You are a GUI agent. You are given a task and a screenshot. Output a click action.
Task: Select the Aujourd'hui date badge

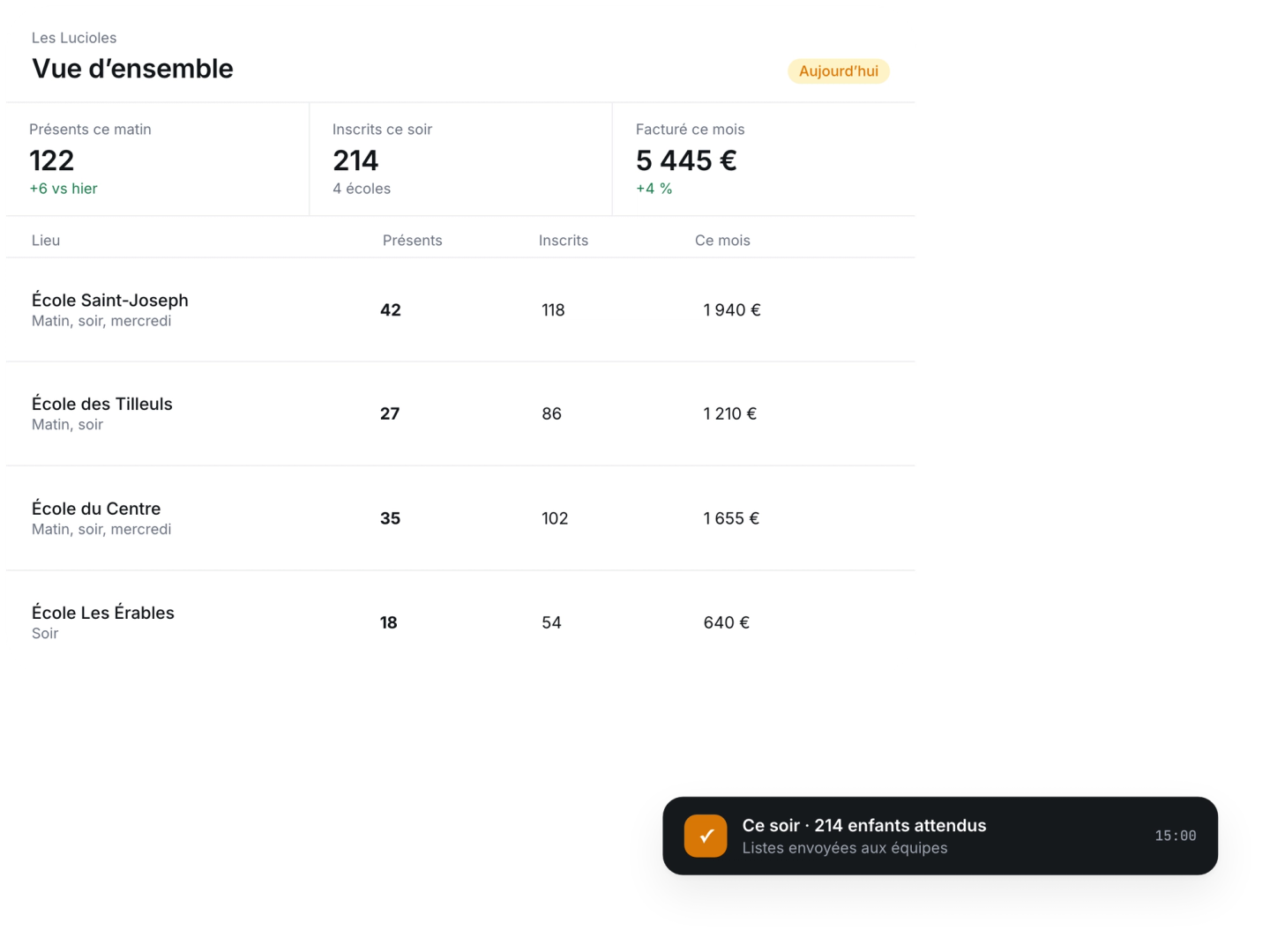[x=839, y=71]
